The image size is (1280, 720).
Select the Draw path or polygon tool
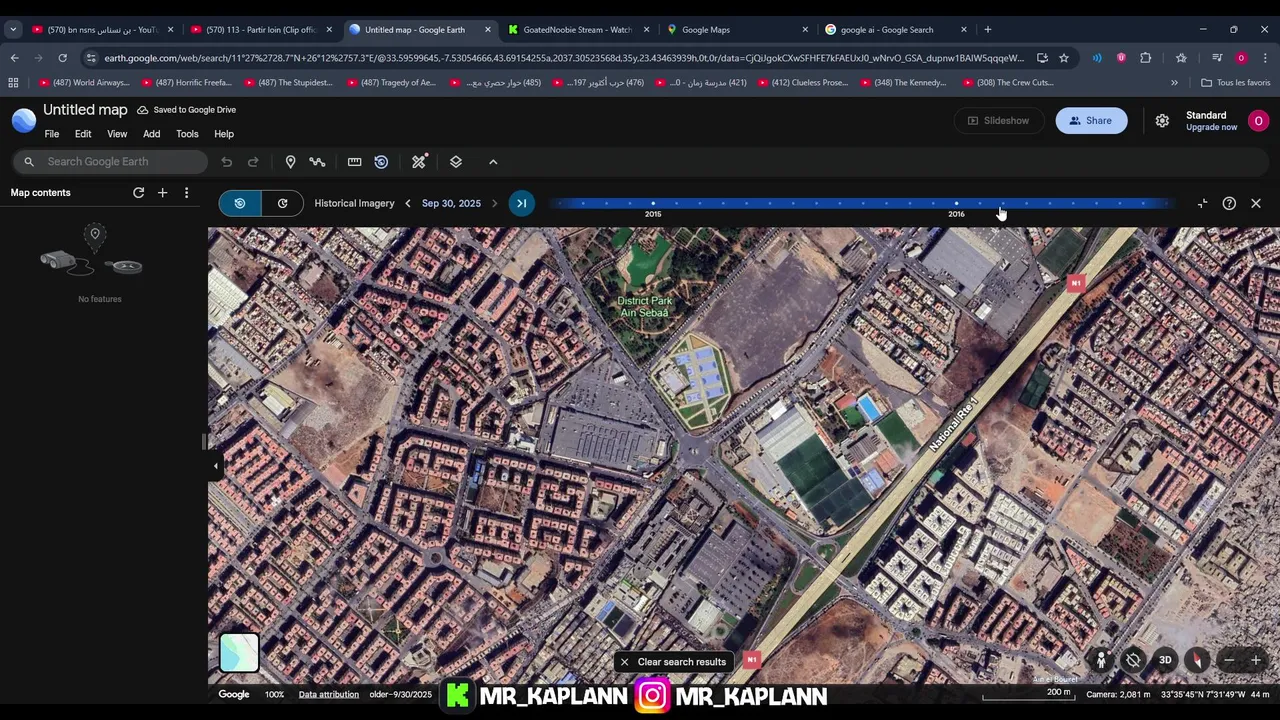point(317,162)
